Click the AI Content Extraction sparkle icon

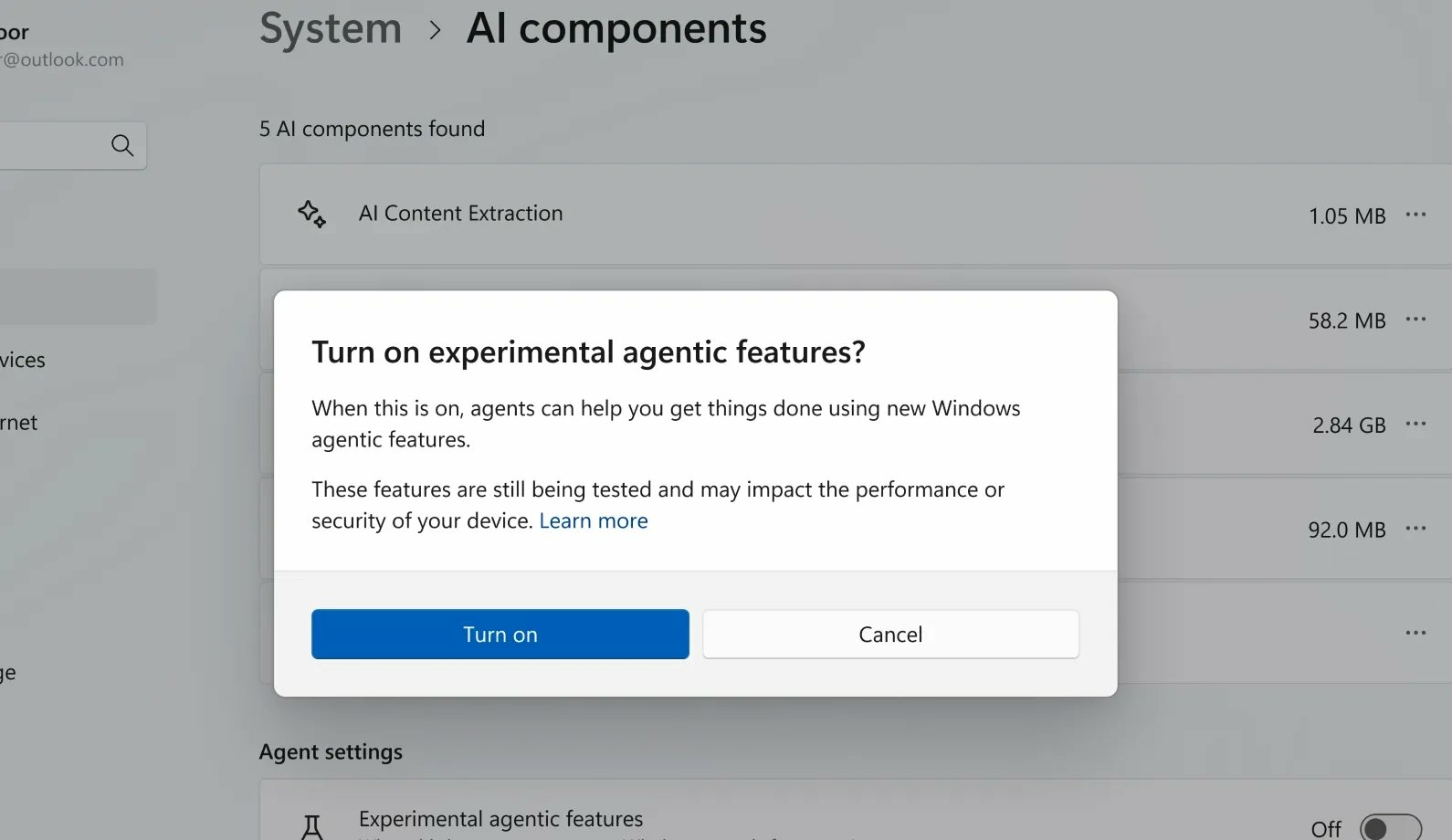311,213
